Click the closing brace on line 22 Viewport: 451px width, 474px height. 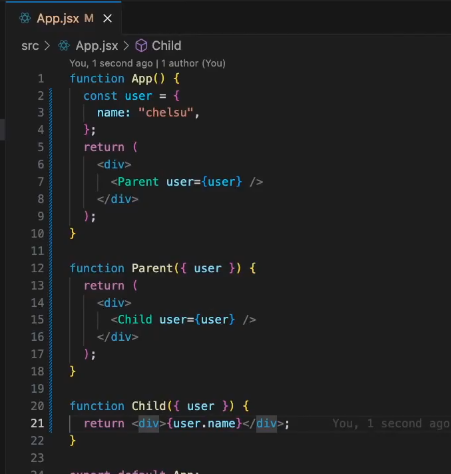tap(73, 441)
